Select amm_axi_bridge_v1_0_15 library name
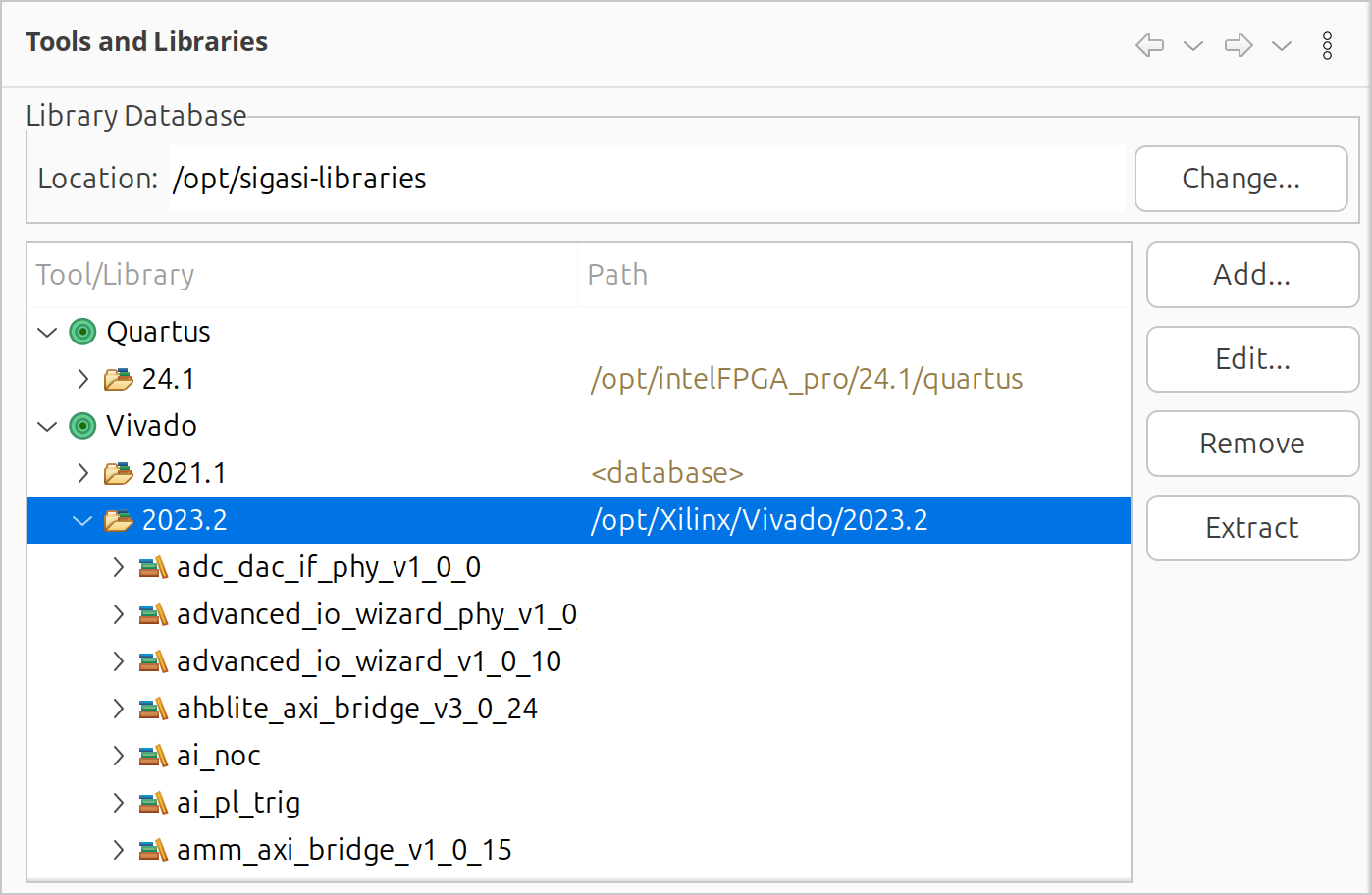Viewport: 1372px width, 895px height. click(344, 850)
